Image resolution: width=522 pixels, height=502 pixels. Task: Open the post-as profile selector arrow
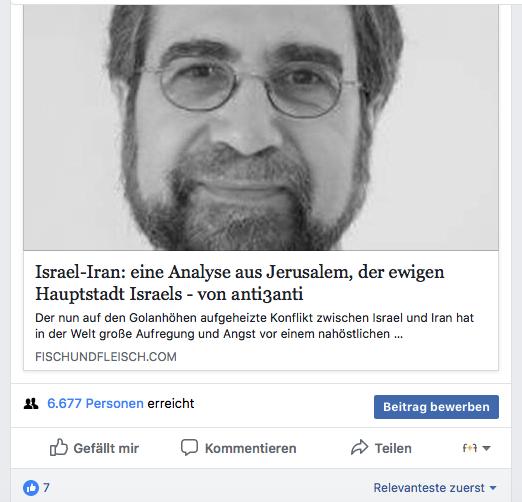click(486, 448)
